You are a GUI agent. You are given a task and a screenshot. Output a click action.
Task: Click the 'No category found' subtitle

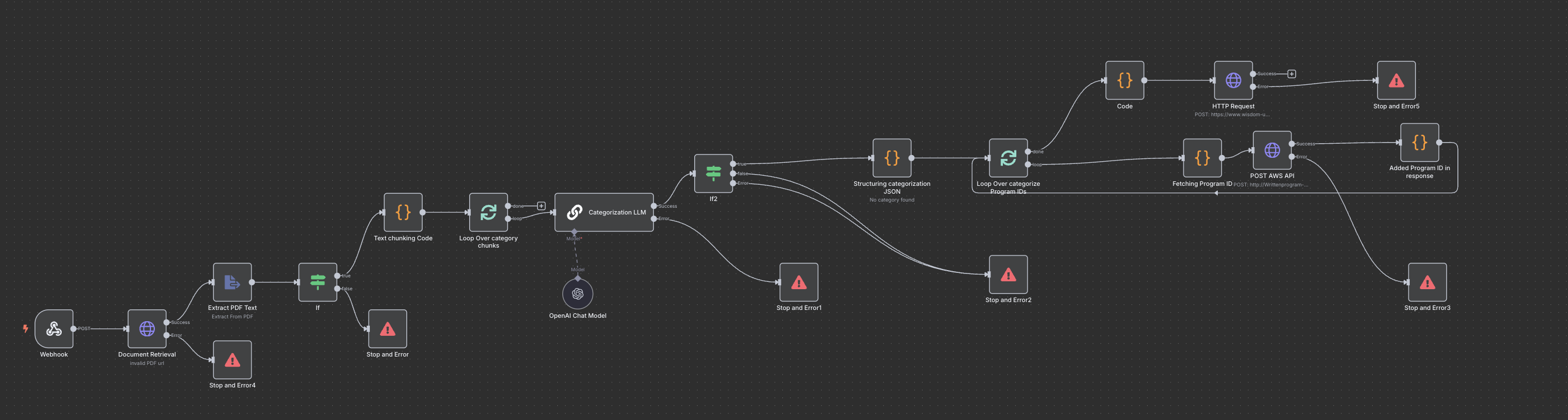[x=892, y=200]
